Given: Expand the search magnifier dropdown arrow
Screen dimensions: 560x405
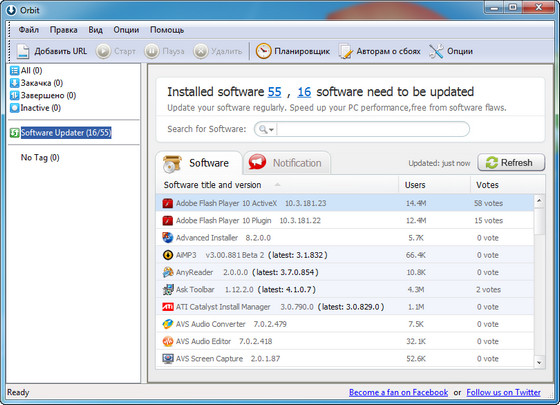Looking at the screenshot, I should tap(271, 130).
